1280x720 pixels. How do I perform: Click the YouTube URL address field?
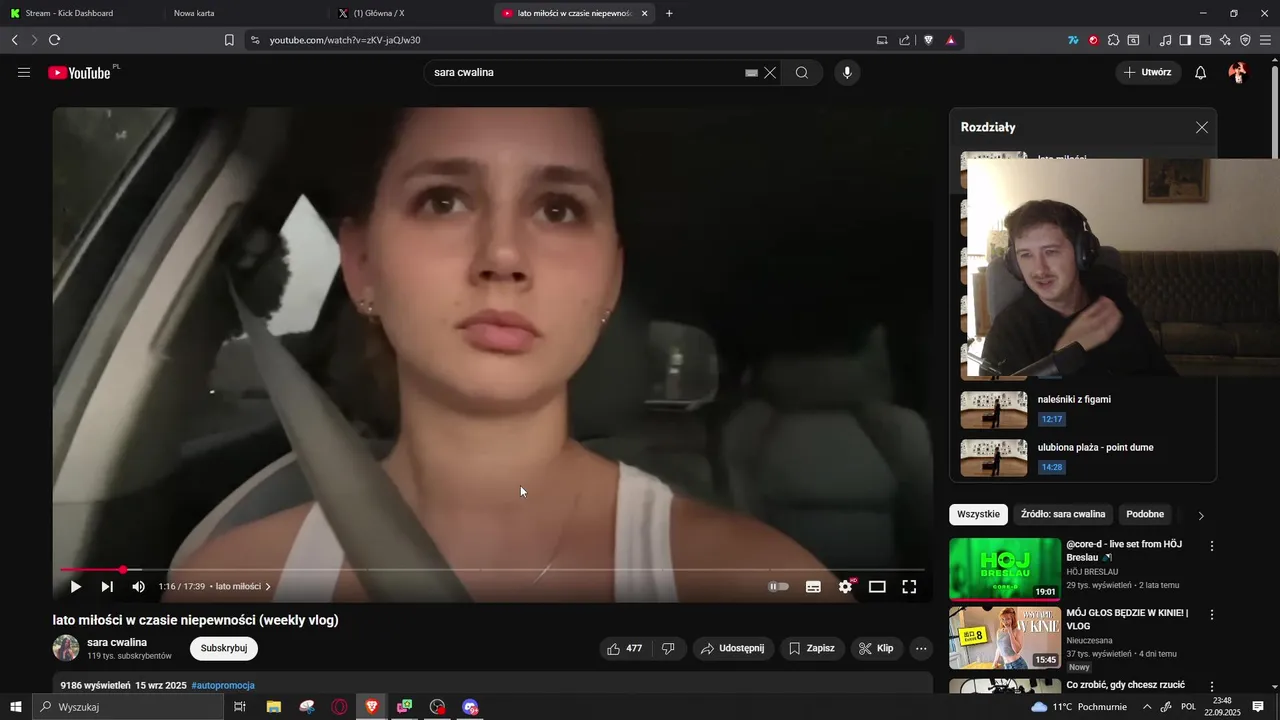pos(560,40)
